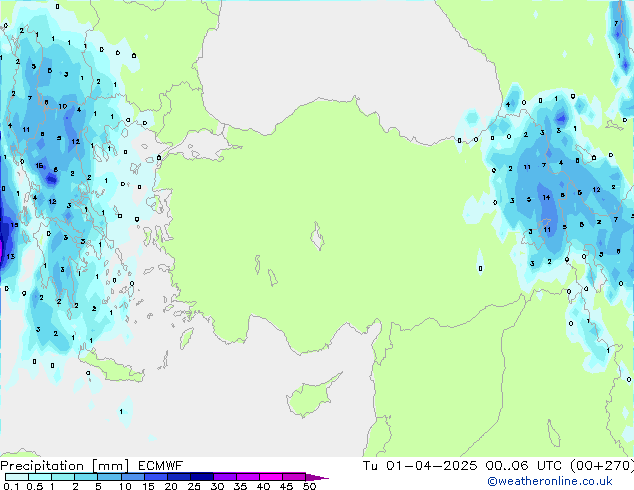This screenshot has width=634, height=490.
Task: Click the 30–35 mm purple legend box
Action: point(224,477)
